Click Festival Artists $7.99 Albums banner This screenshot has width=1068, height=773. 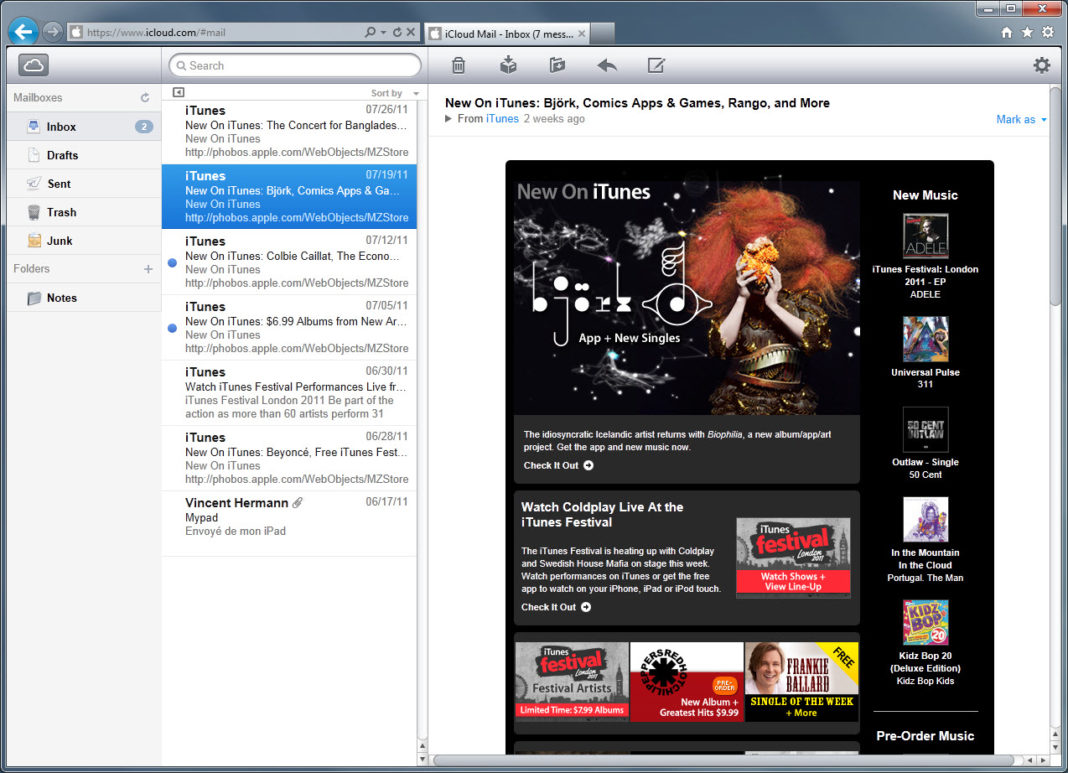click(572, 681)
